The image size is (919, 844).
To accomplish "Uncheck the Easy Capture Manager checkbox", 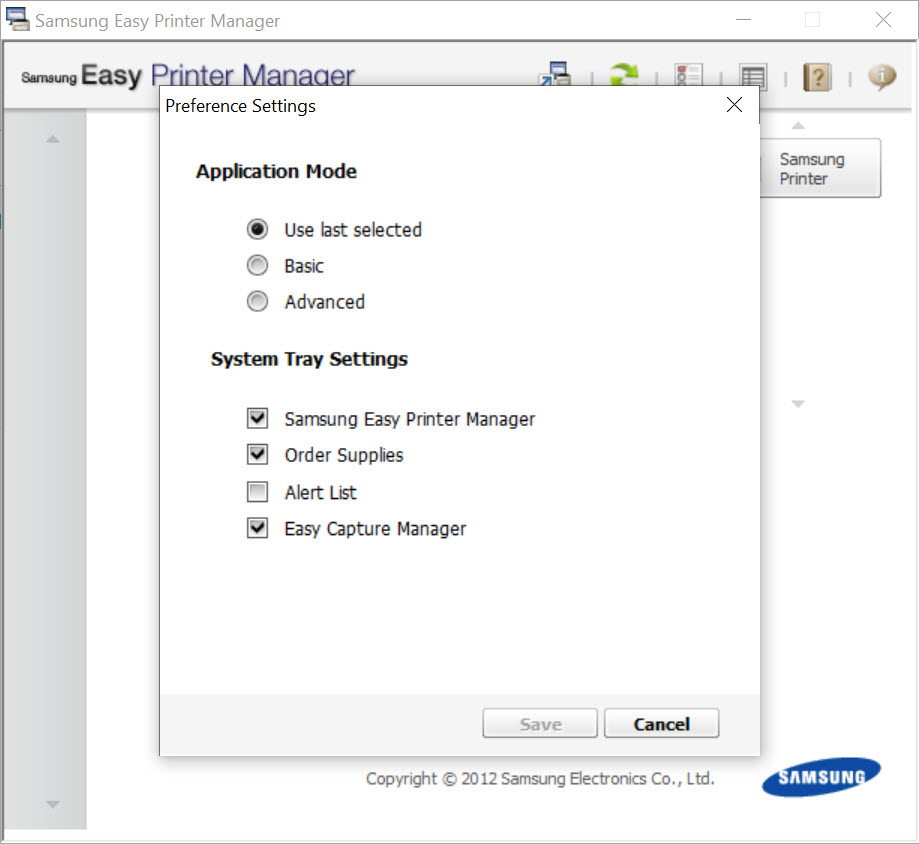I will pos(257,528).
